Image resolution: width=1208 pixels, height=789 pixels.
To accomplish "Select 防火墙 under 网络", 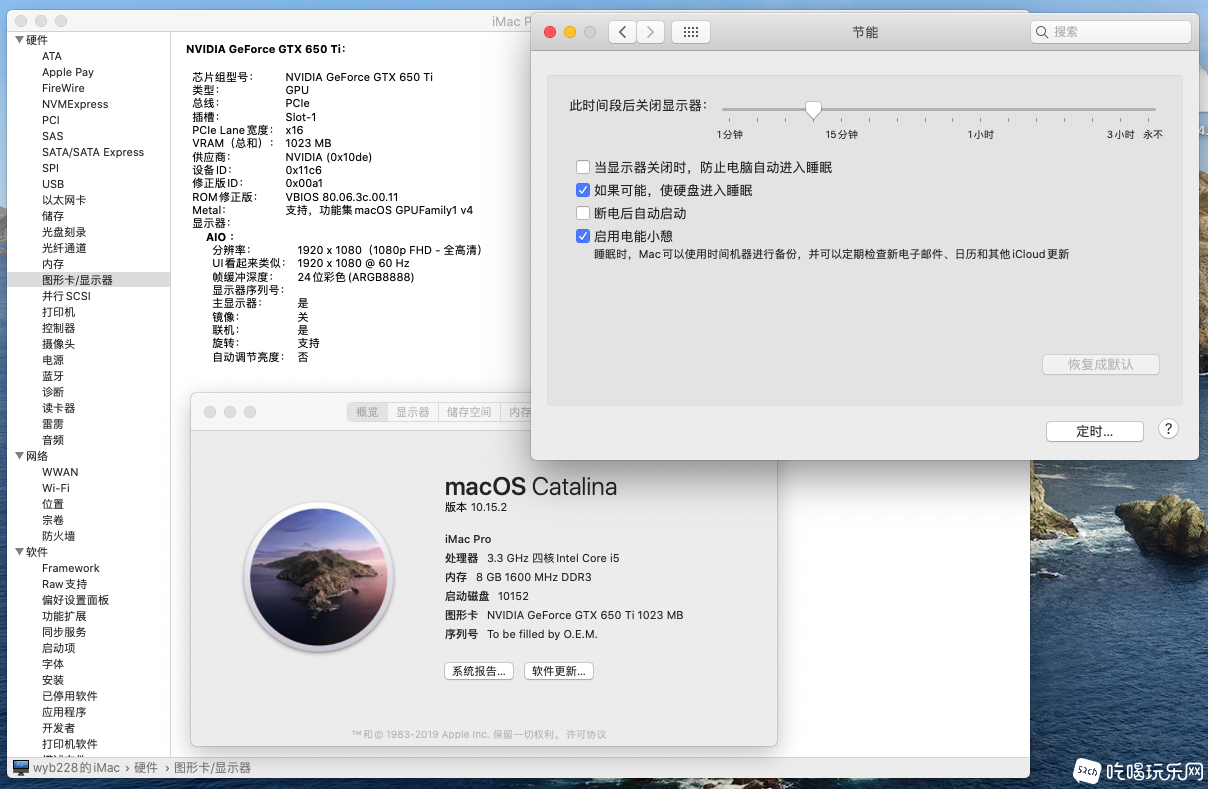I will point(59,536).
